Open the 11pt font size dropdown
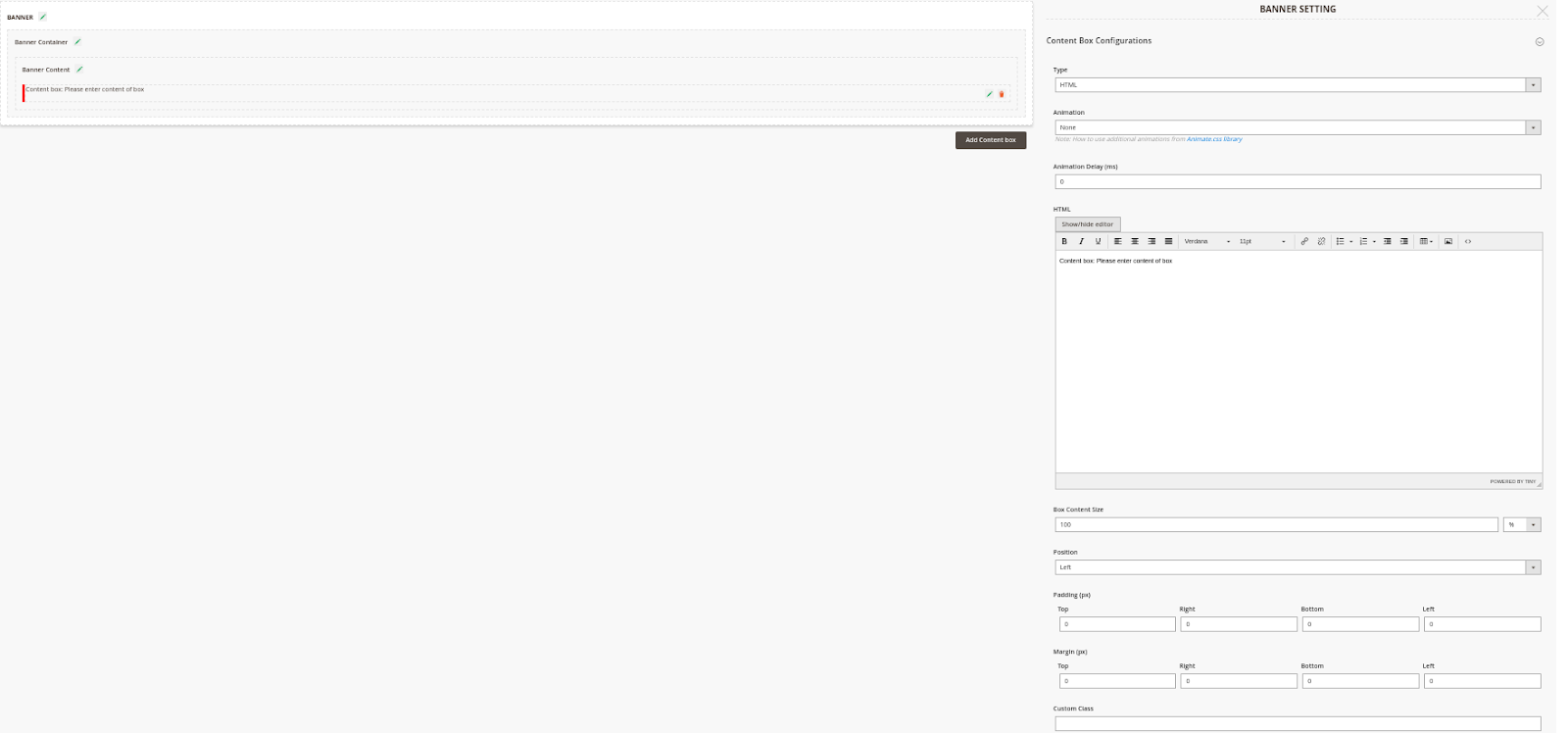The height and width of the screenshot is (733, 1568). pyautogui.click(x=1262, y=241)
